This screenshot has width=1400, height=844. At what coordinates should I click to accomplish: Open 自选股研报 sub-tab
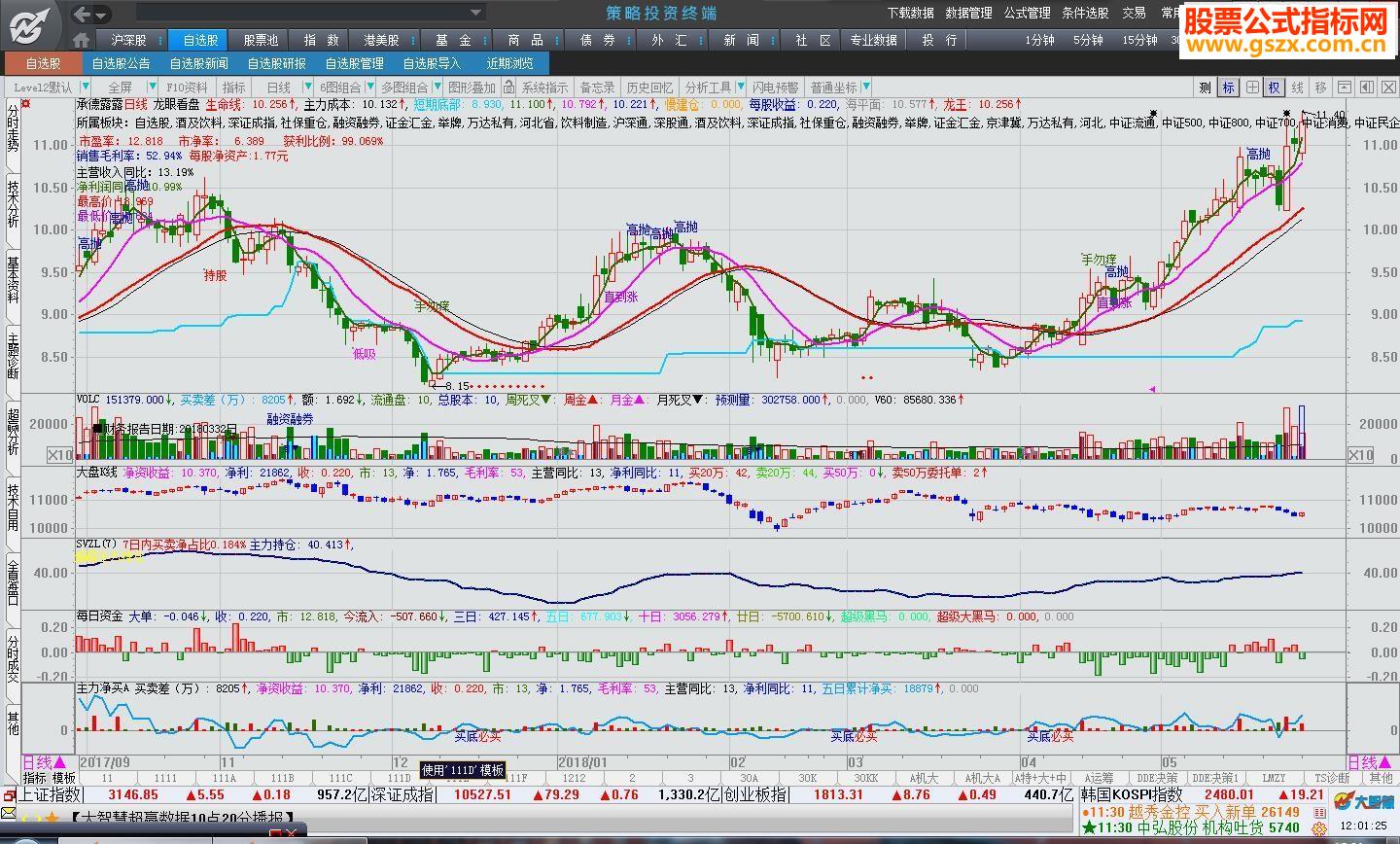point(277,63)
